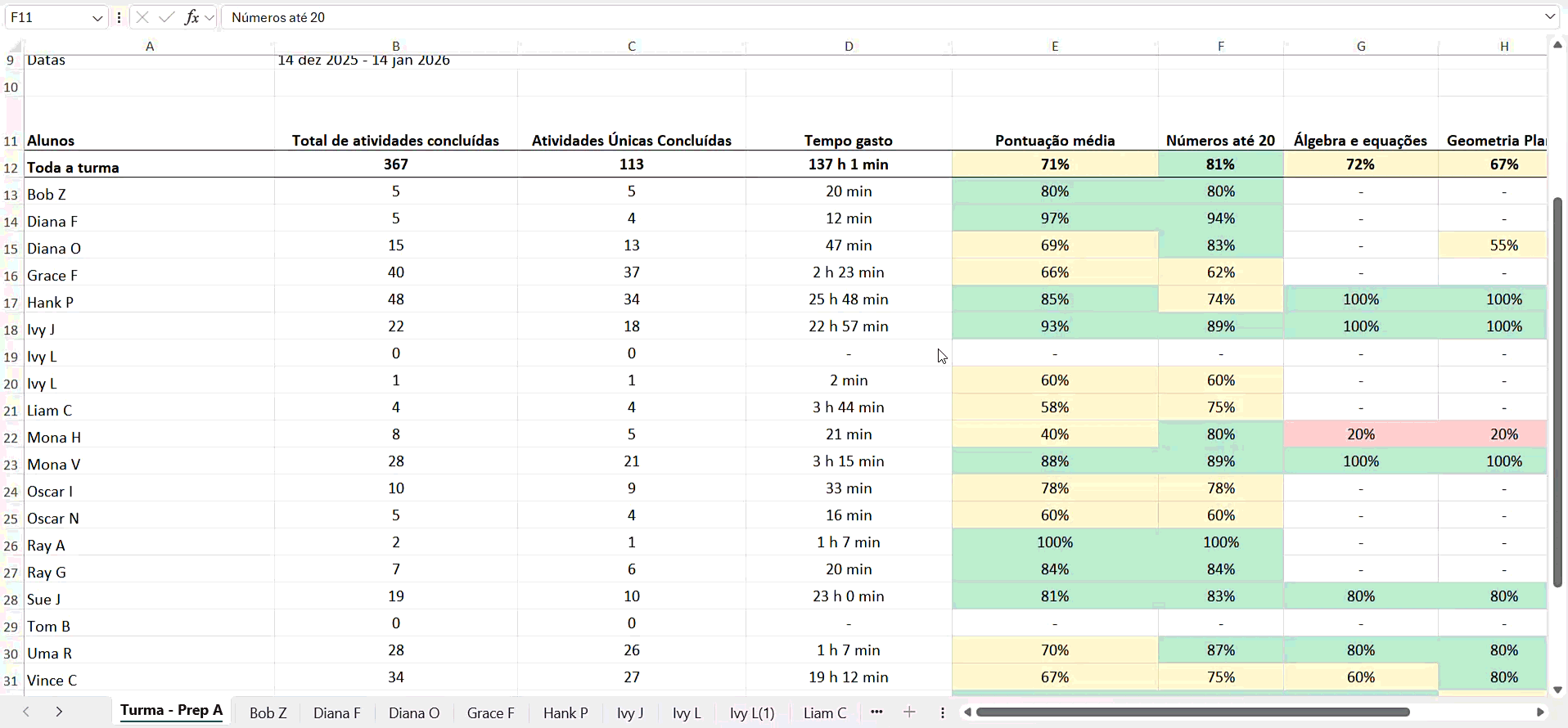Switch to the Hank P sheet tab
Screen dimensions: 1568x728
565,712
